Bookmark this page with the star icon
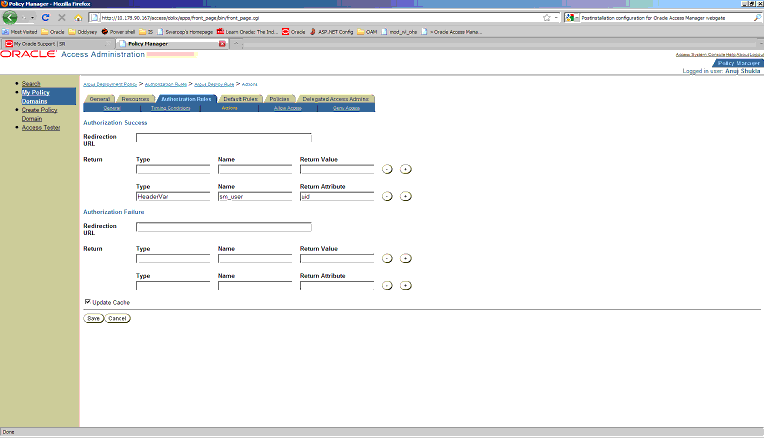 click(547, 18)
